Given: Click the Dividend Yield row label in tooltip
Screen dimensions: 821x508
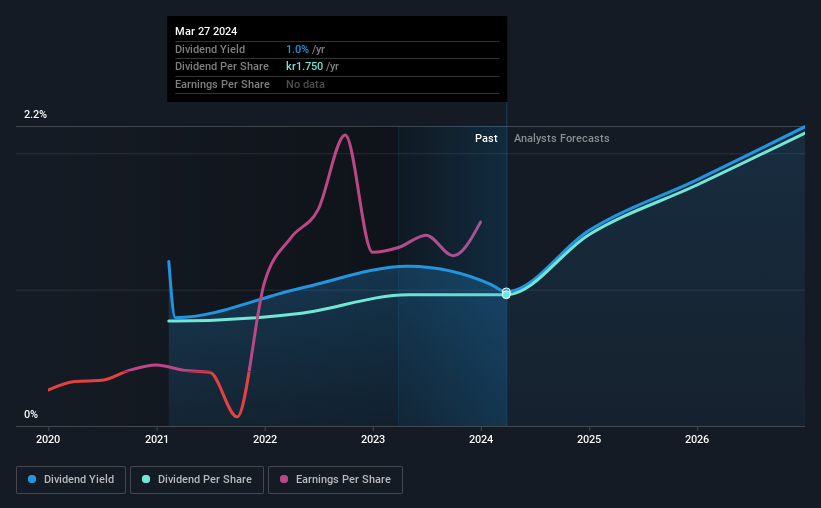Looking at the screenshot, I should pos(210,49).
